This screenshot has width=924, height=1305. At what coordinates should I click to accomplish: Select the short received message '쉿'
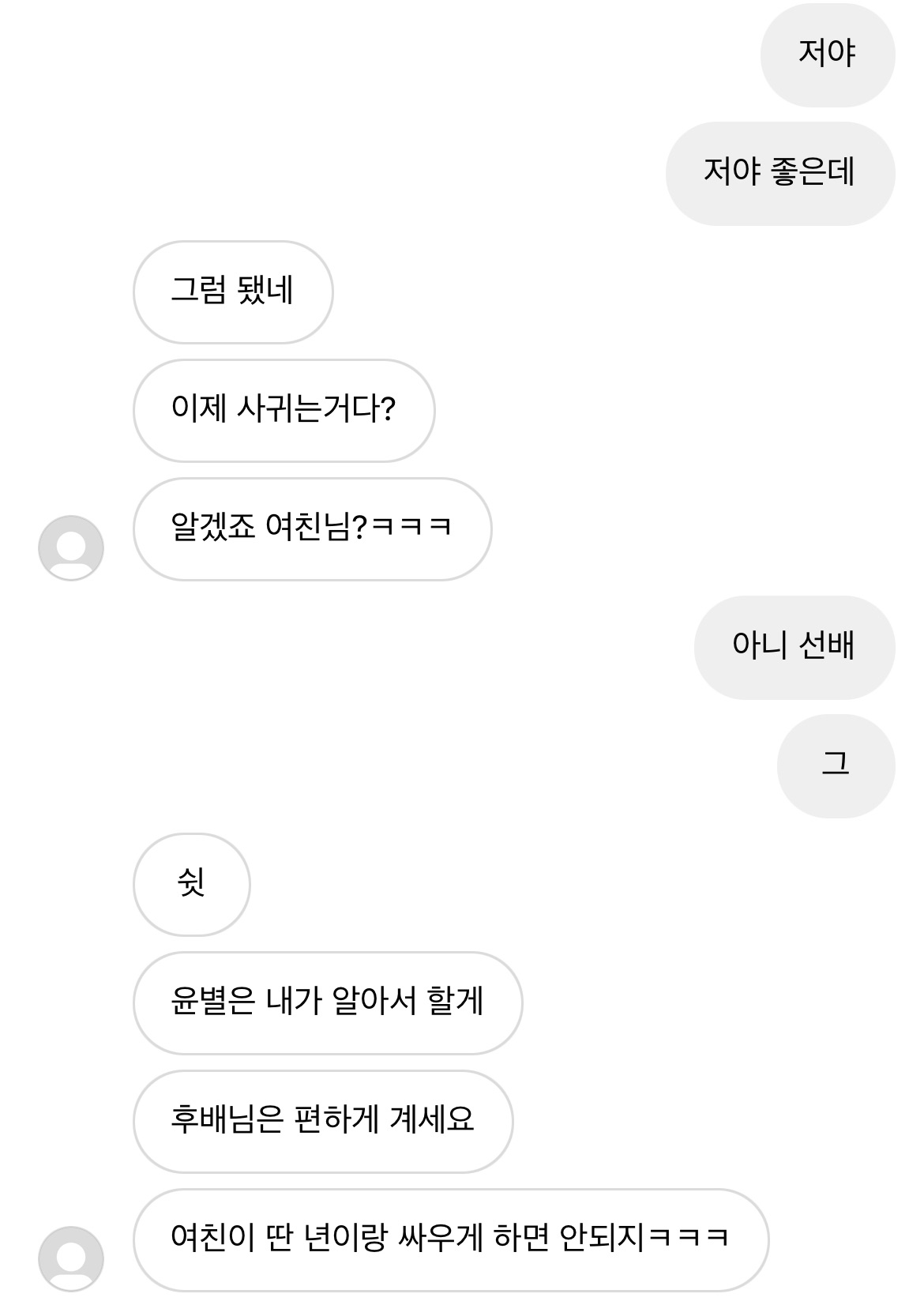pos(191,884)
